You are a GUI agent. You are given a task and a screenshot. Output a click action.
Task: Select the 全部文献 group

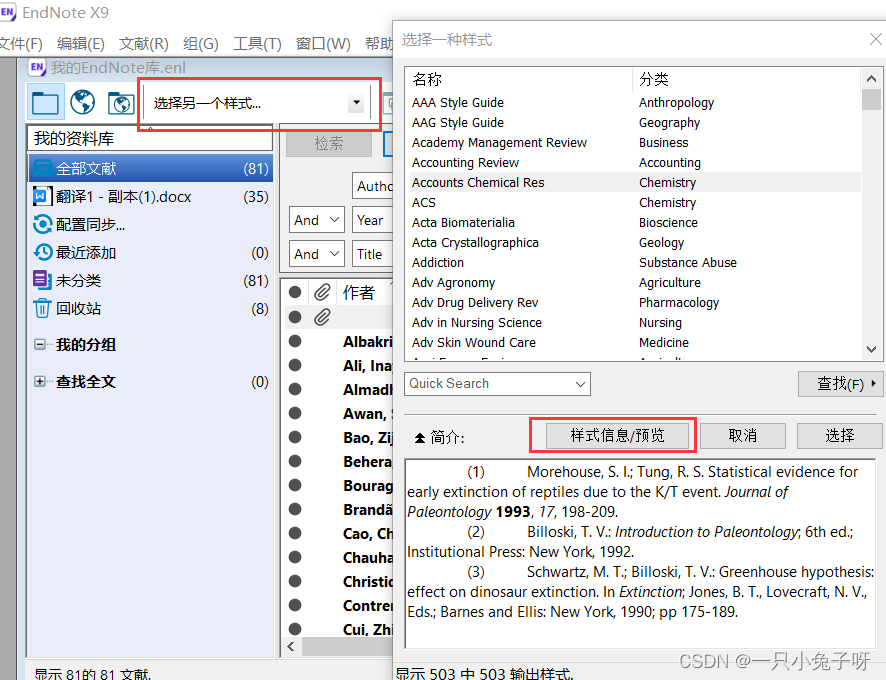pos(150,168)
